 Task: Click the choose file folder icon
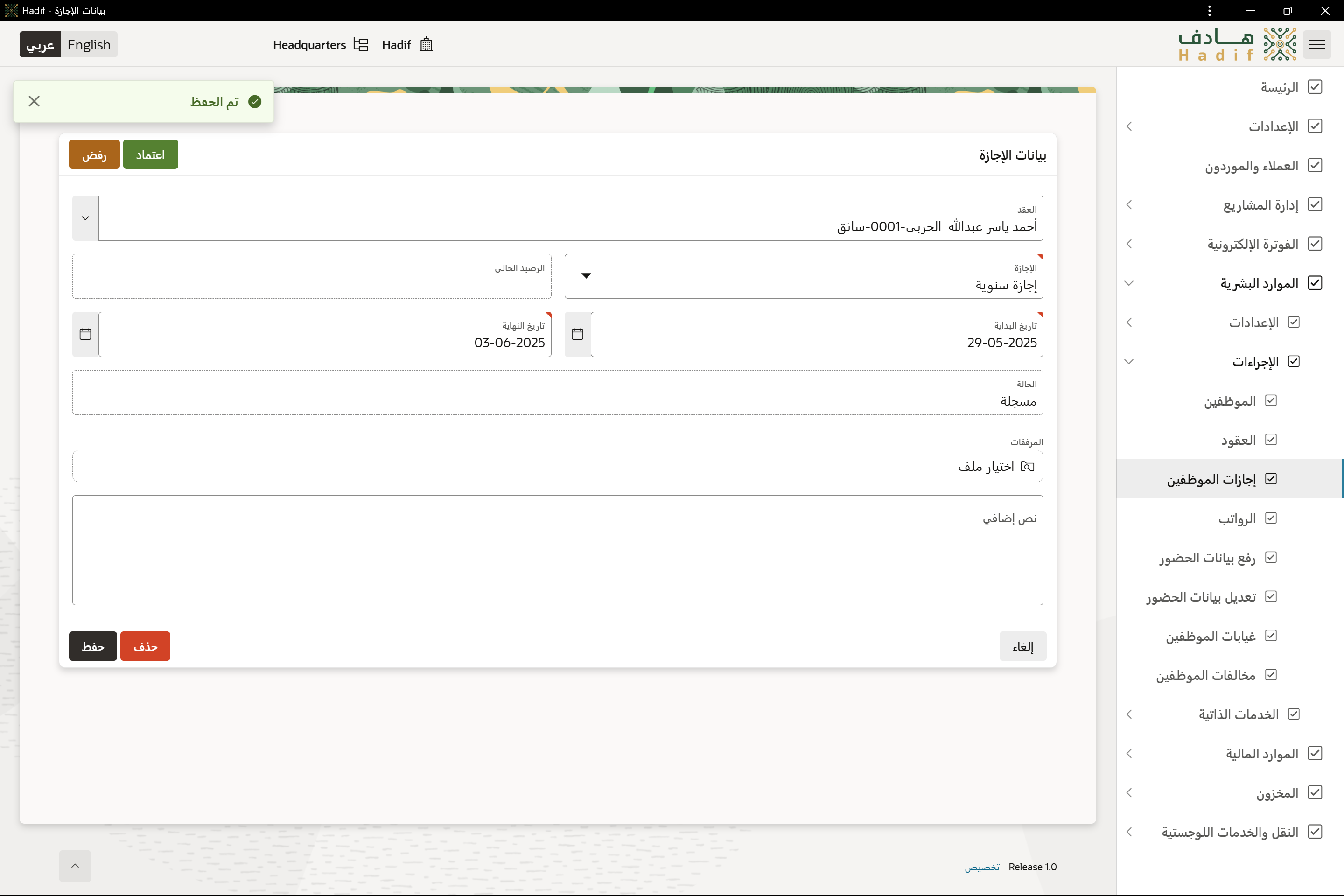[x=1028, y=466]
